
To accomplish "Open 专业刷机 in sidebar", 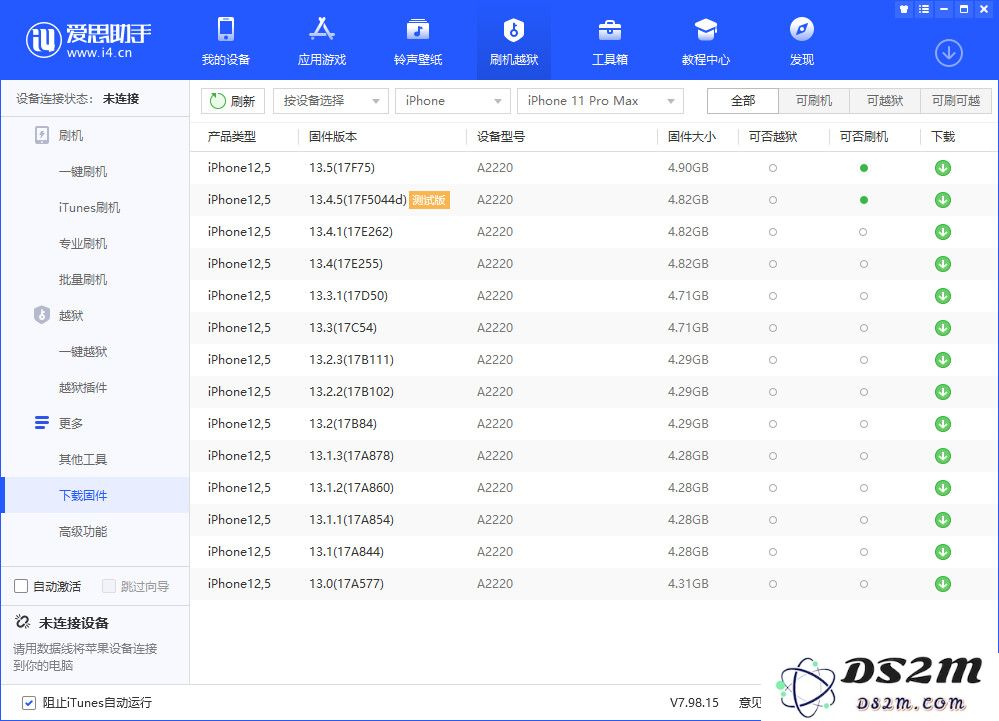I will [83, 243].
